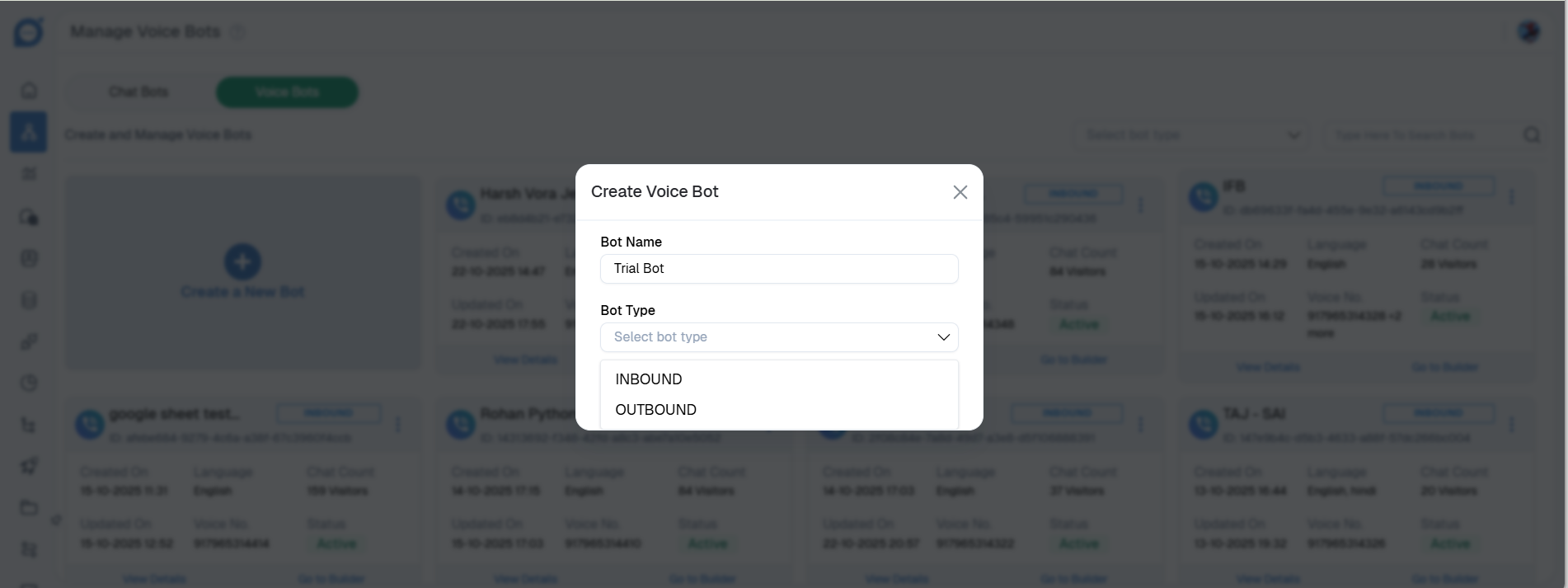Screen dimensions: 1568x588
Task: Click the megaphone icon in the sidebar
Action: (x=29, y=466)
